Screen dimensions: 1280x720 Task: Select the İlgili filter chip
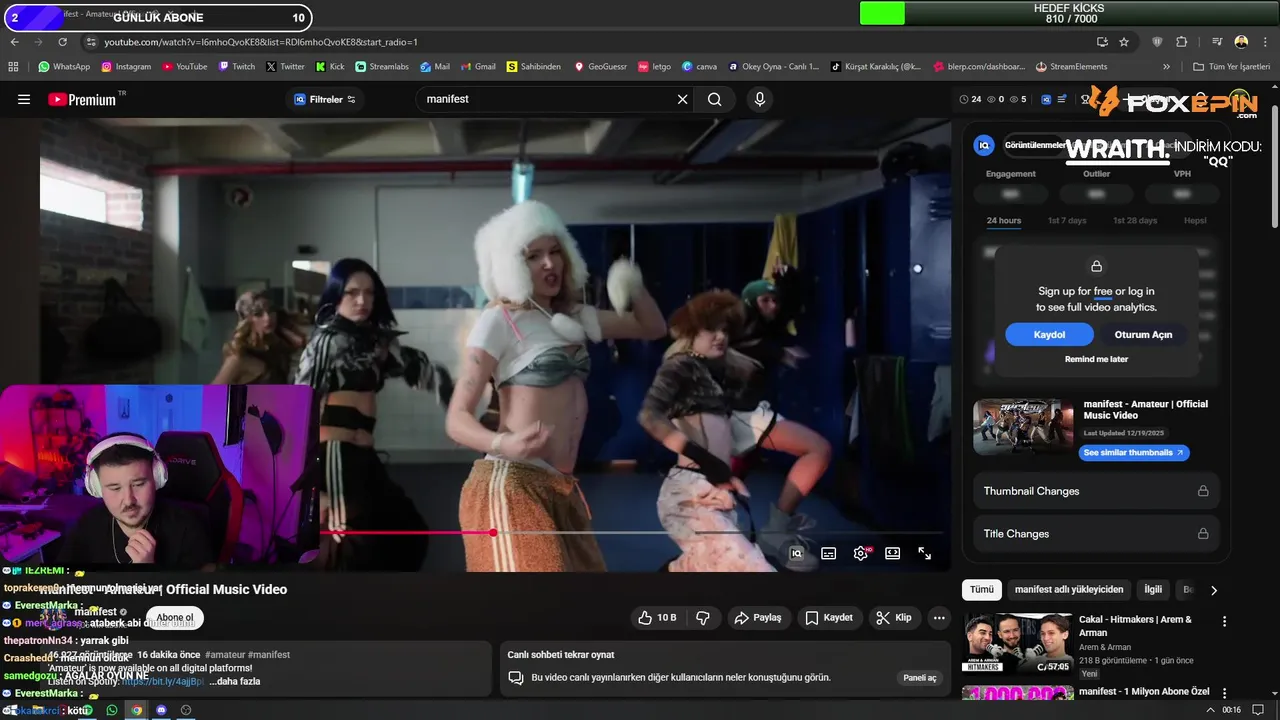click(1153, 590)
